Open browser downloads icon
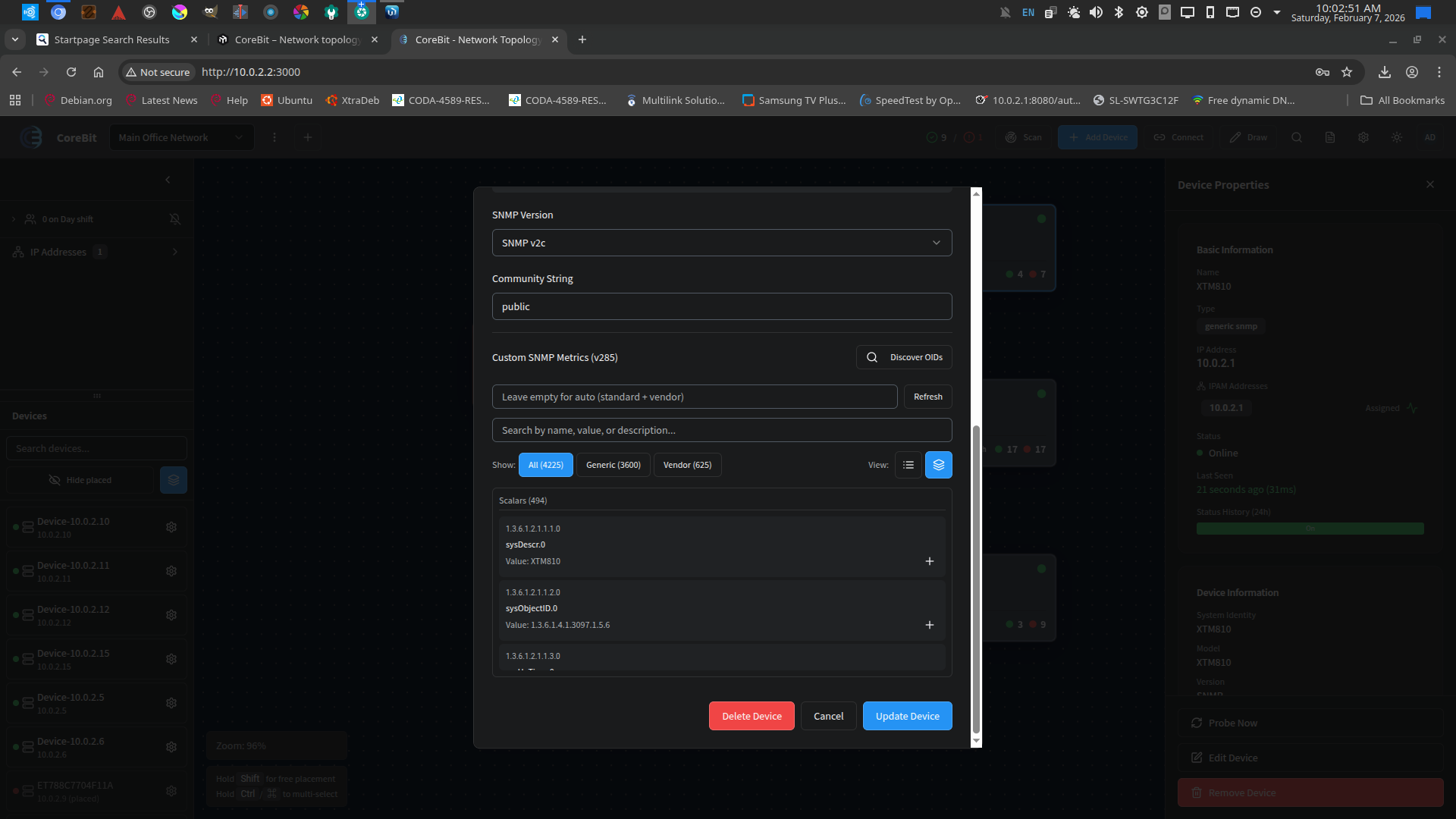Viewport: 1456px width, 819px height. 1385,72
